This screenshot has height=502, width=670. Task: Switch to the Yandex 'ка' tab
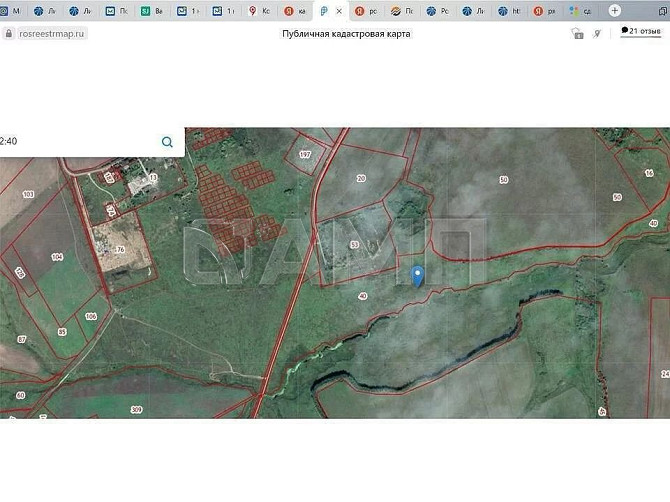click(295, 11)
